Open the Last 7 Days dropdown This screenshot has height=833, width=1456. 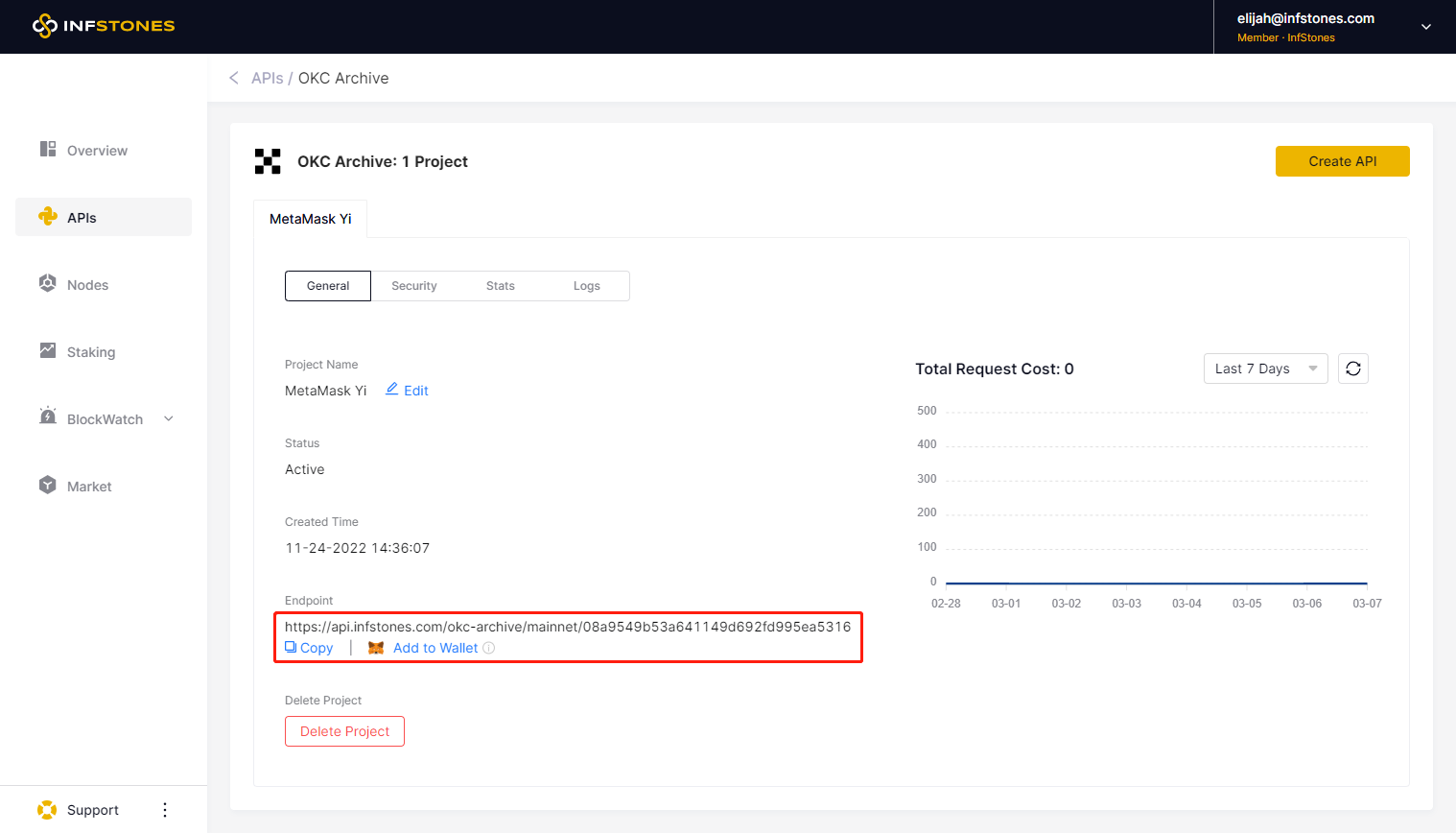click(x=1266, y=369)
